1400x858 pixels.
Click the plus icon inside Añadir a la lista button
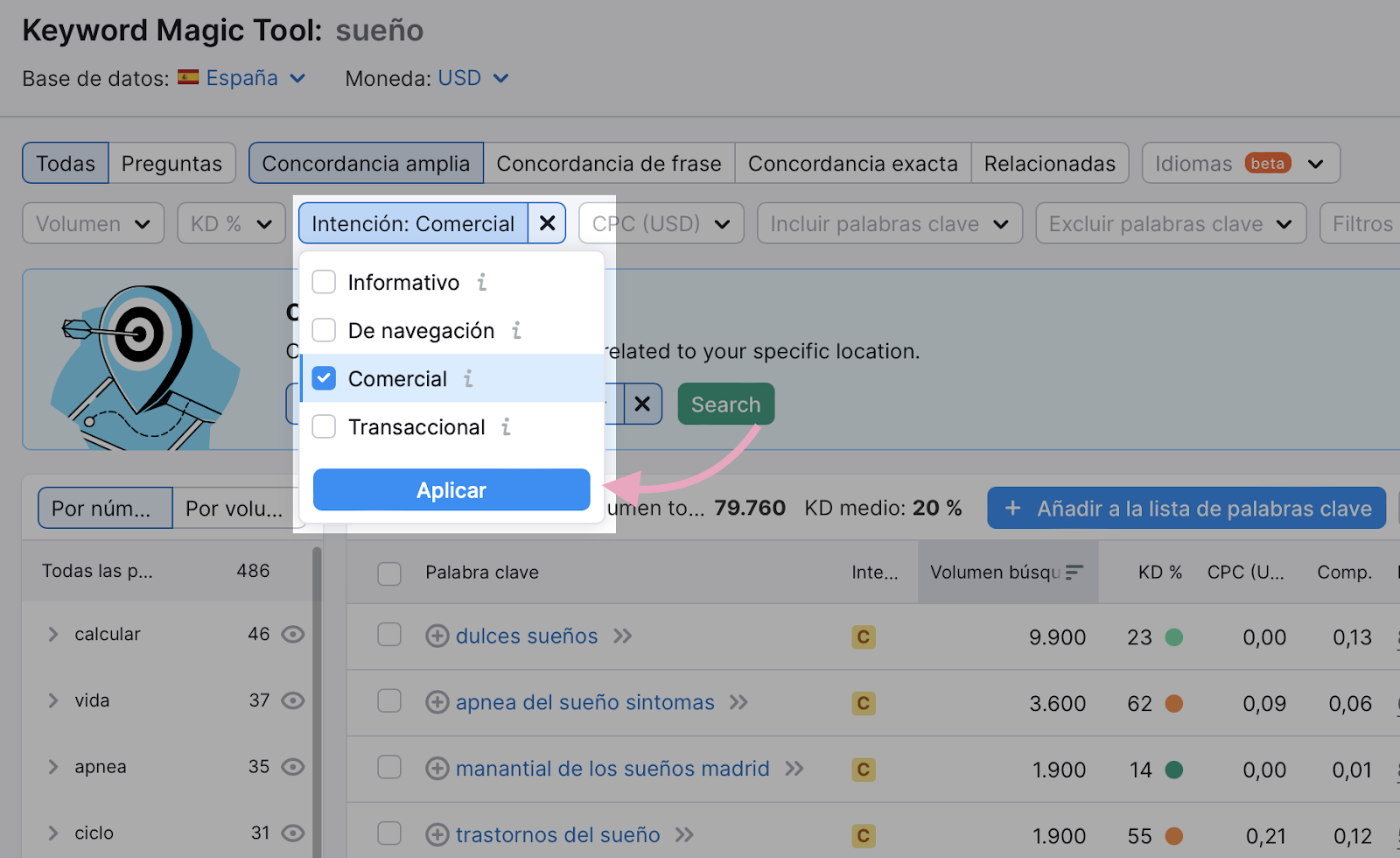pyautogui.click(x=1013, y=508)
